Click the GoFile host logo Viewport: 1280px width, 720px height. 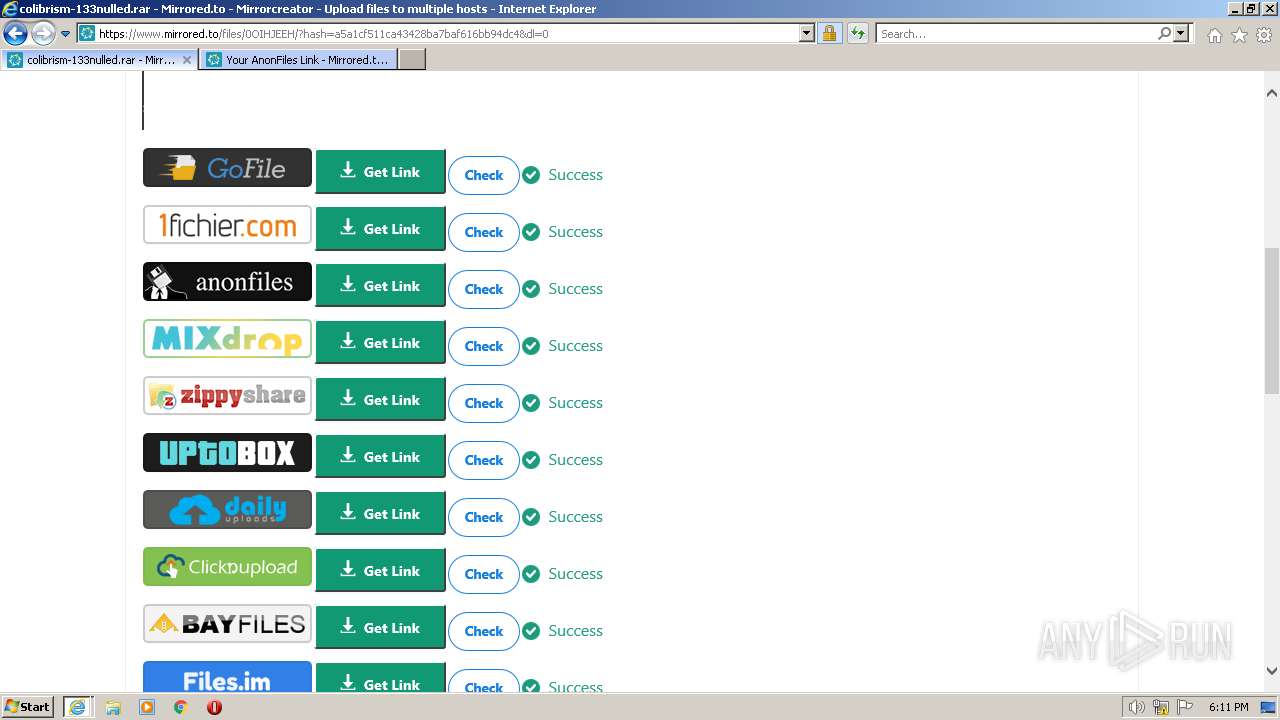(x=227, y=168)
